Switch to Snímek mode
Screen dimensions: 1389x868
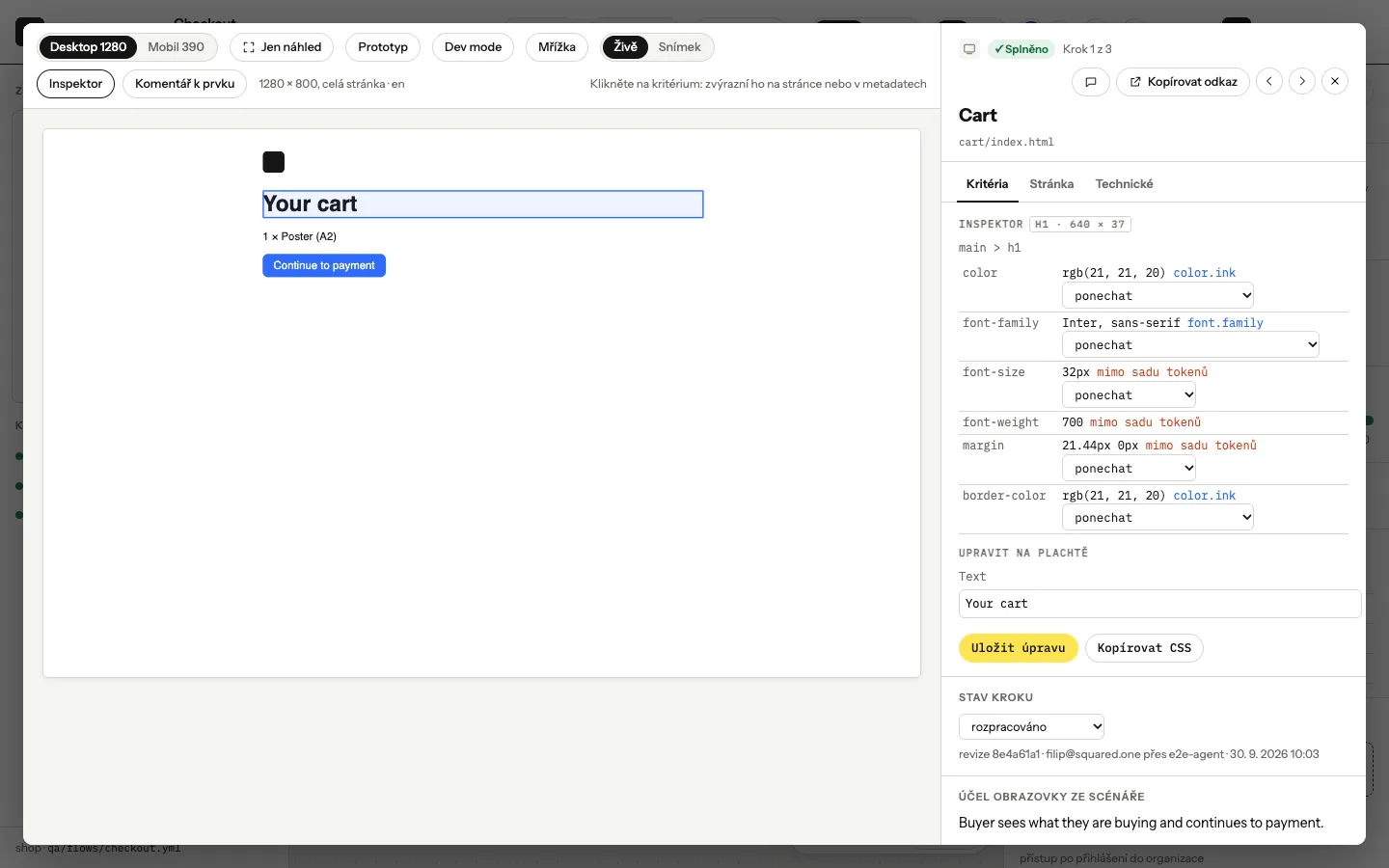(679, 47)
